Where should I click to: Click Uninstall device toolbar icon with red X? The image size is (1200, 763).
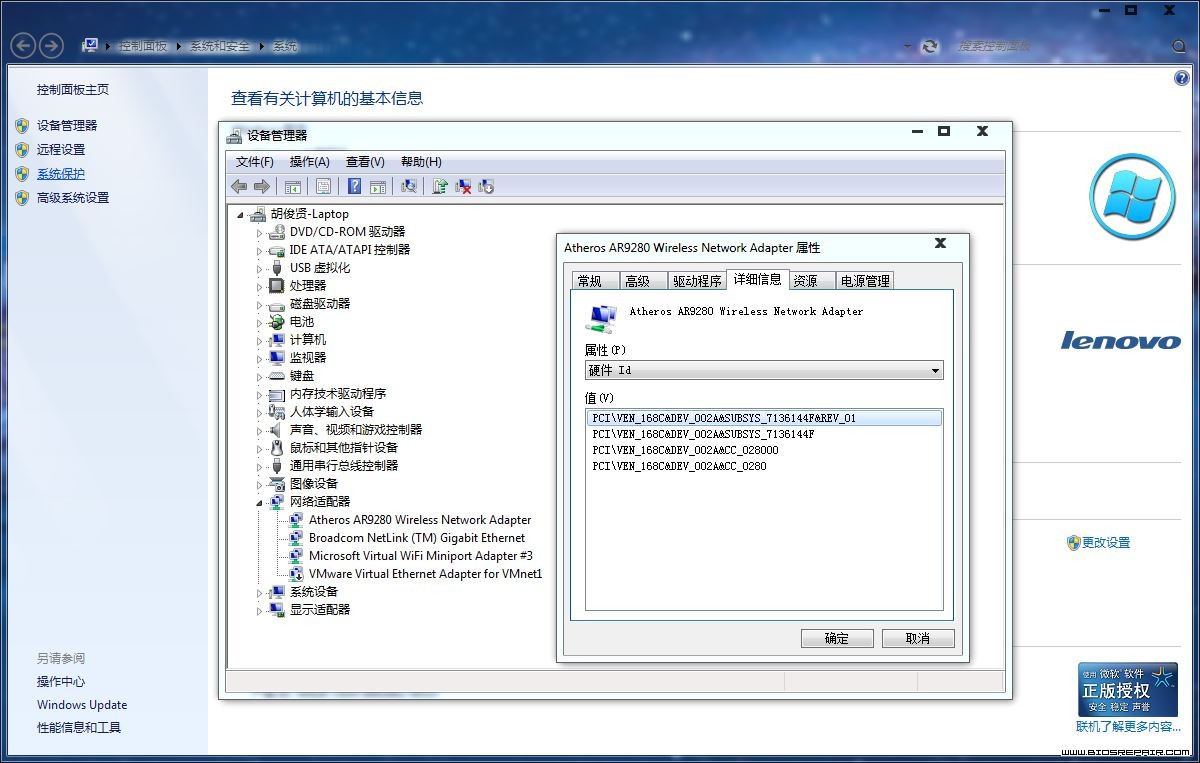(463, 186)
